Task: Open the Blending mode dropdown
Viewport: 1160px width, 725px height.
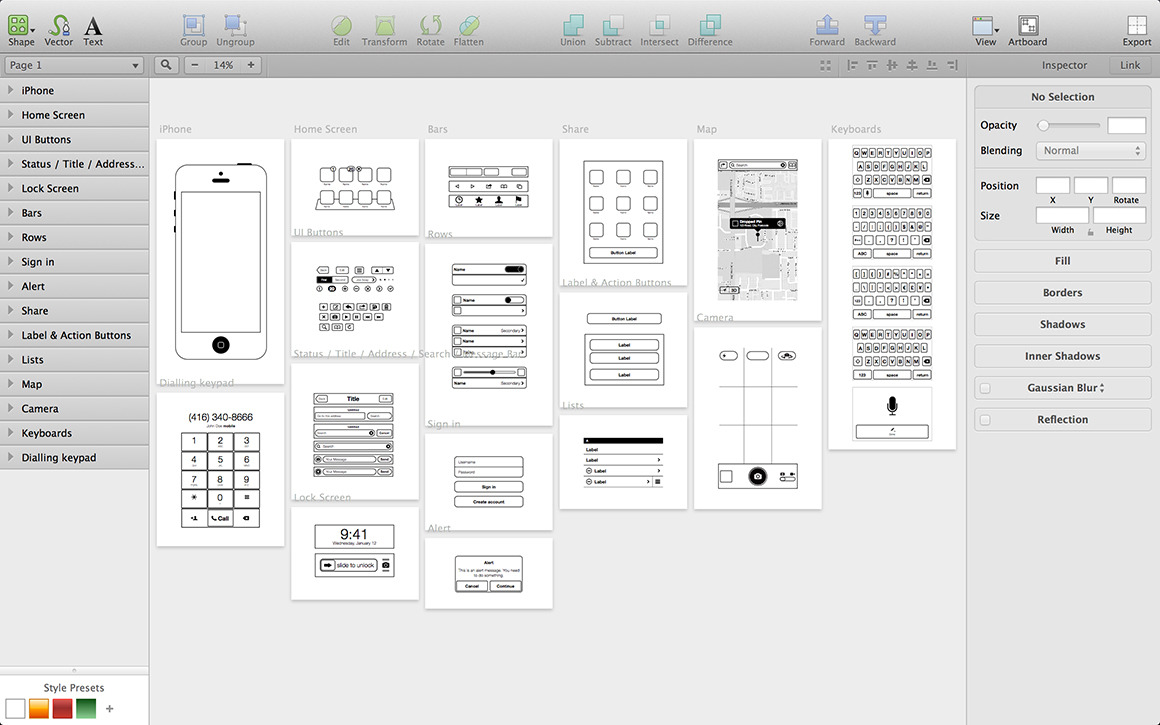Action: pos(1091,151)
